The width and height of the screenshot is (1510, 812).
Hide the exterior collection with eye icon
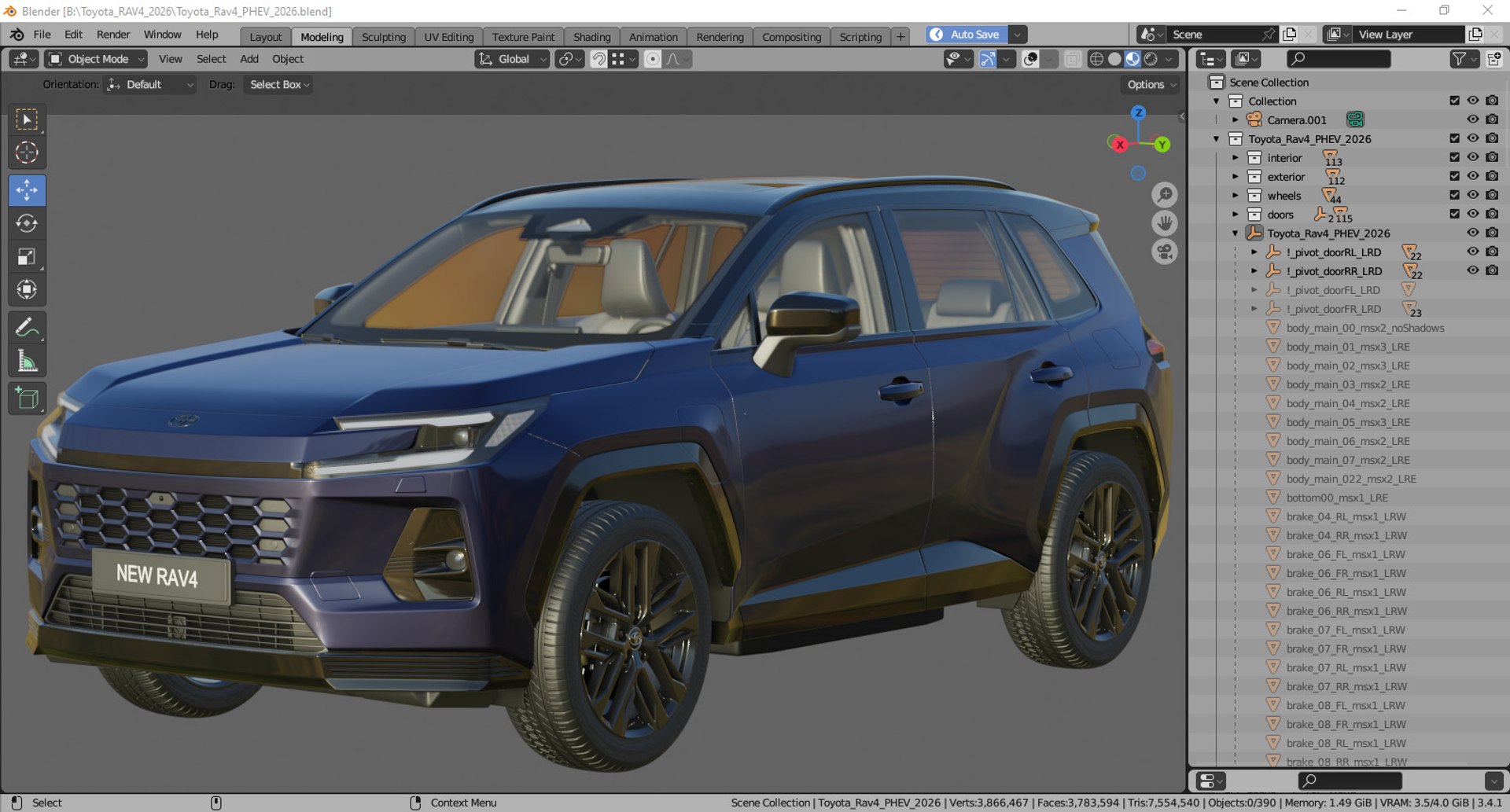point(1473,176)
